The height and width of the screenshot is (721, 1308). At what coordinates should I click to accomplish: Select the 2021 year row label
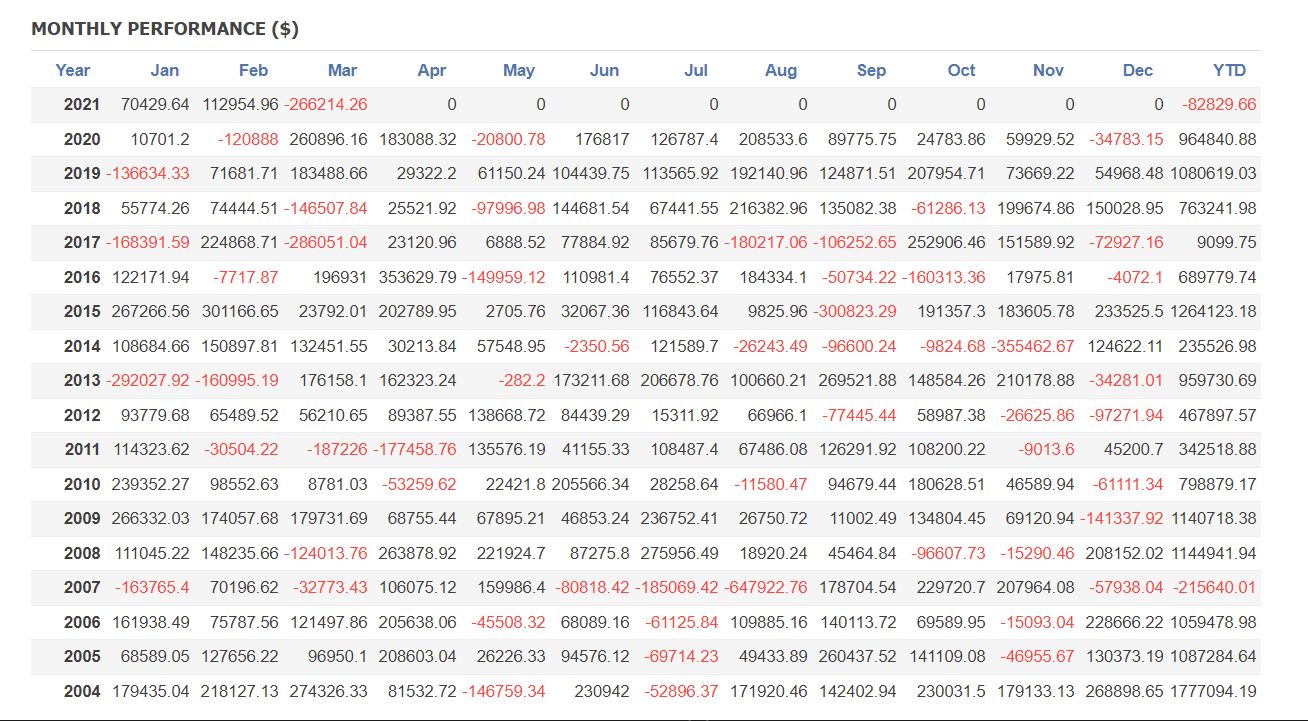[x=82, y=104]
